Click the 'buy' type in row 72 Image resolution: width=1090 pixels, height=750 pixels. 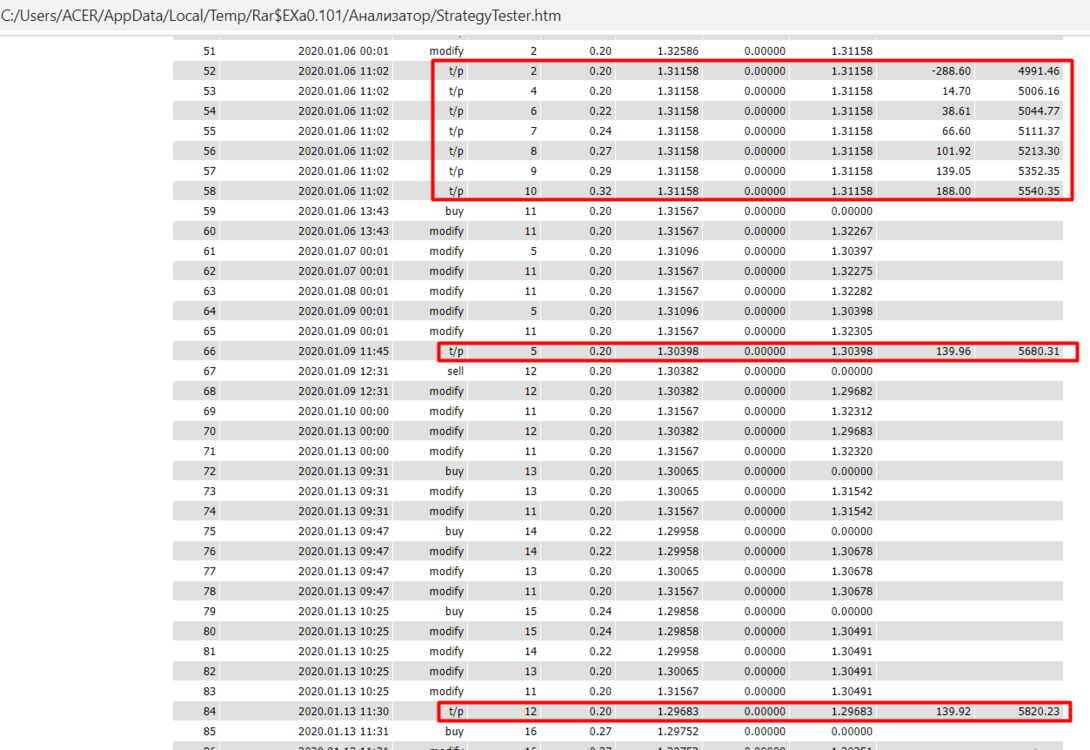(x=455, y=471)
